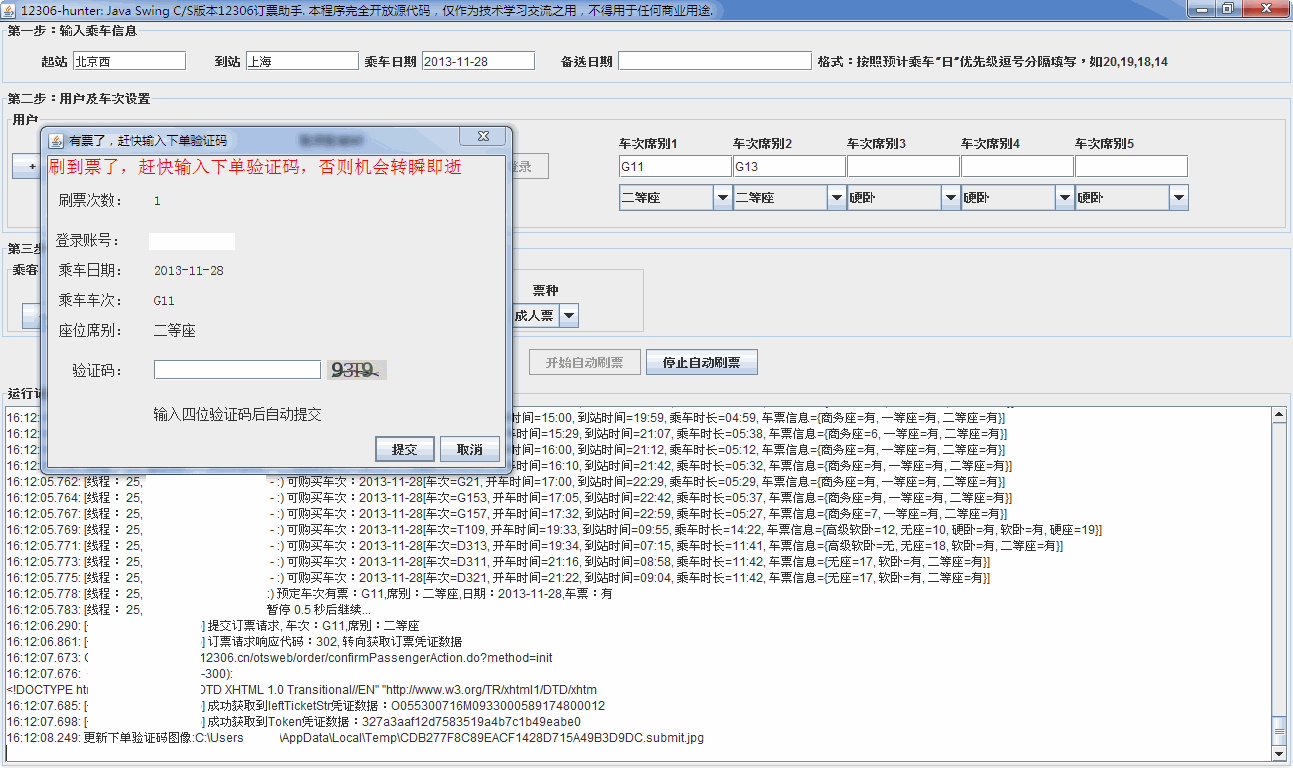Click the log line 更新下单验证码图像

pos(356,738)
